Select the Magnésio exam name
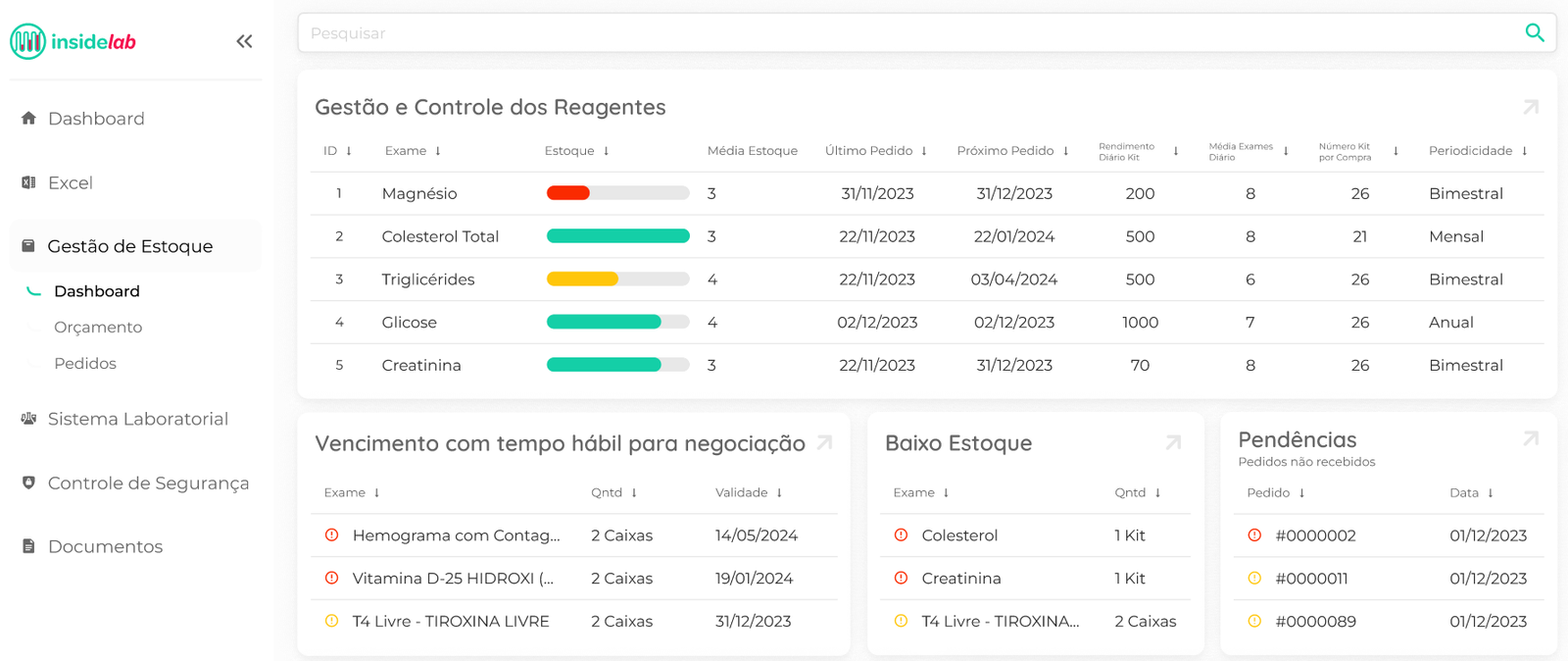1568x661 pixels. (x=419, y=193)
